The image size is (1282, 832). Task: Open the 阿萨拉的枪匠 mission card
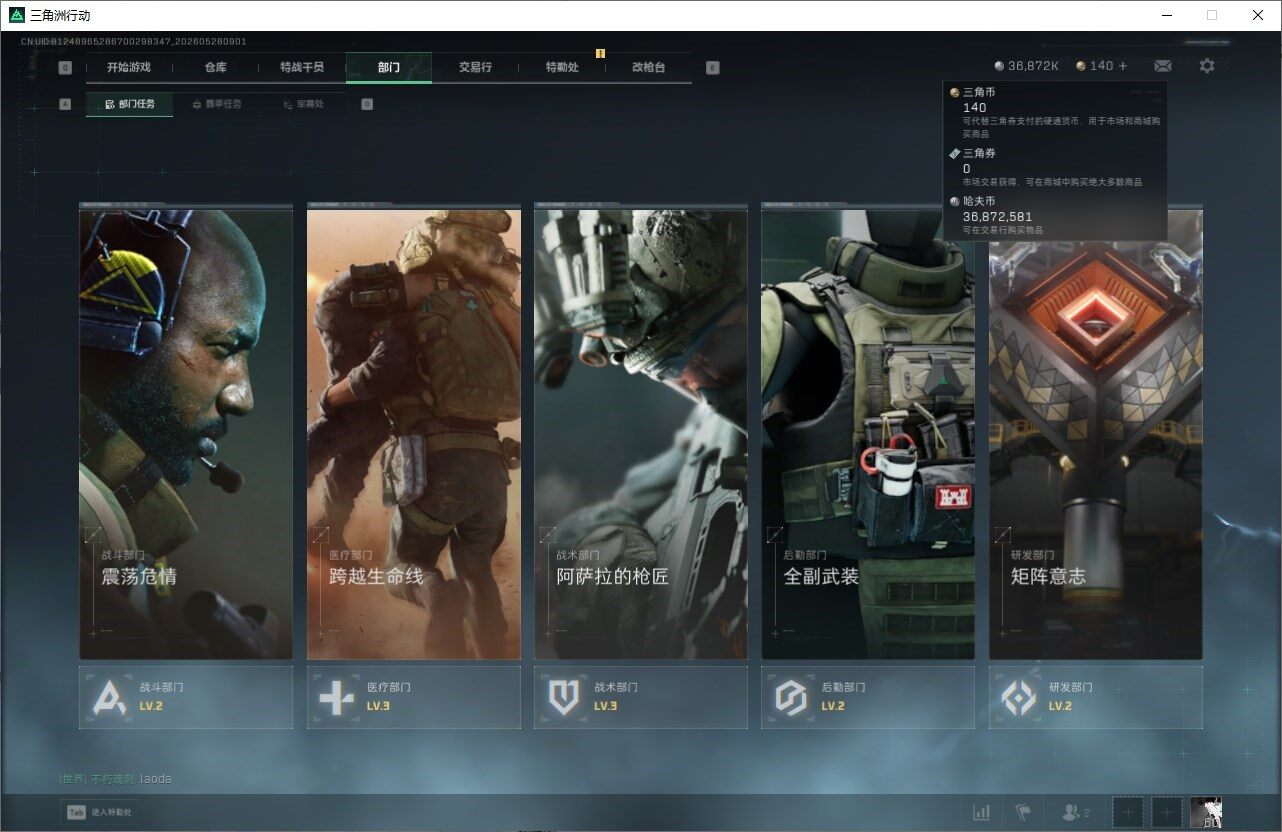[641, 432]
